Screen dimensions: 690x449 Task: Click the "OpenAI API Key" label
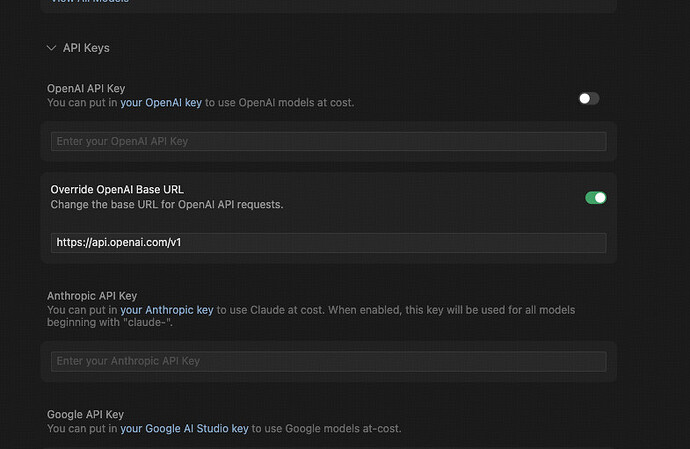86,88
